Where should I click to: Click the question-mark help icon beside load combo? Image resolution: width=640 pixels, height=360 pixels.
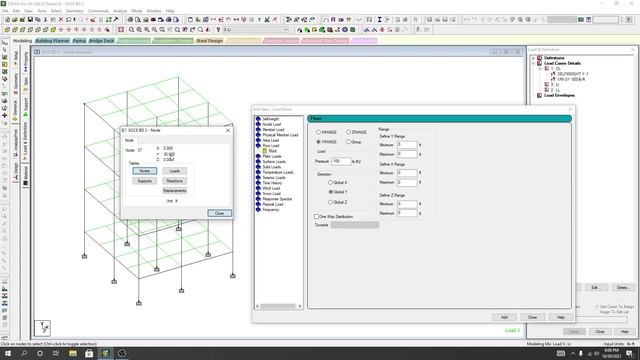[218, 30]
